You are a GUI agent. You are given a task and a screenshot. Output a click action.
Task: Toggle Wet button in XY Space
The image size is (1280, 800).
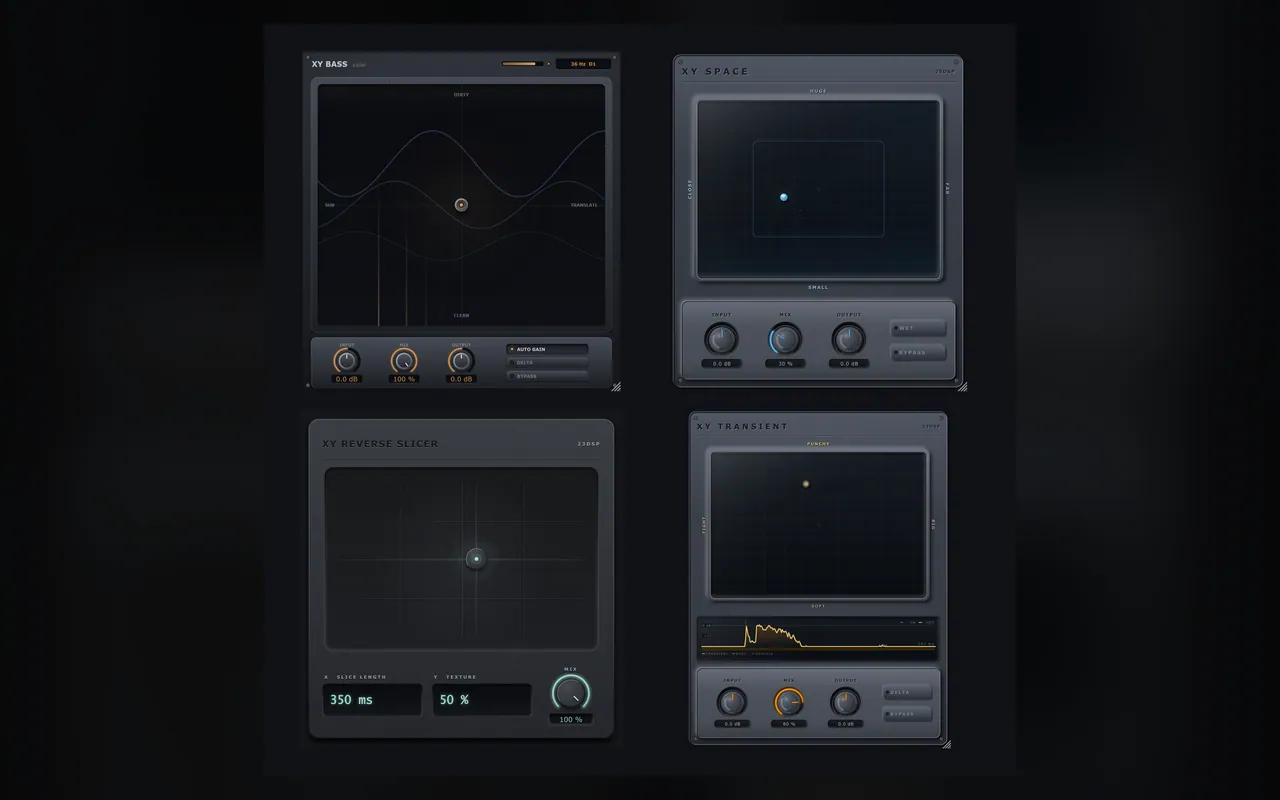(x=918, y=328)
